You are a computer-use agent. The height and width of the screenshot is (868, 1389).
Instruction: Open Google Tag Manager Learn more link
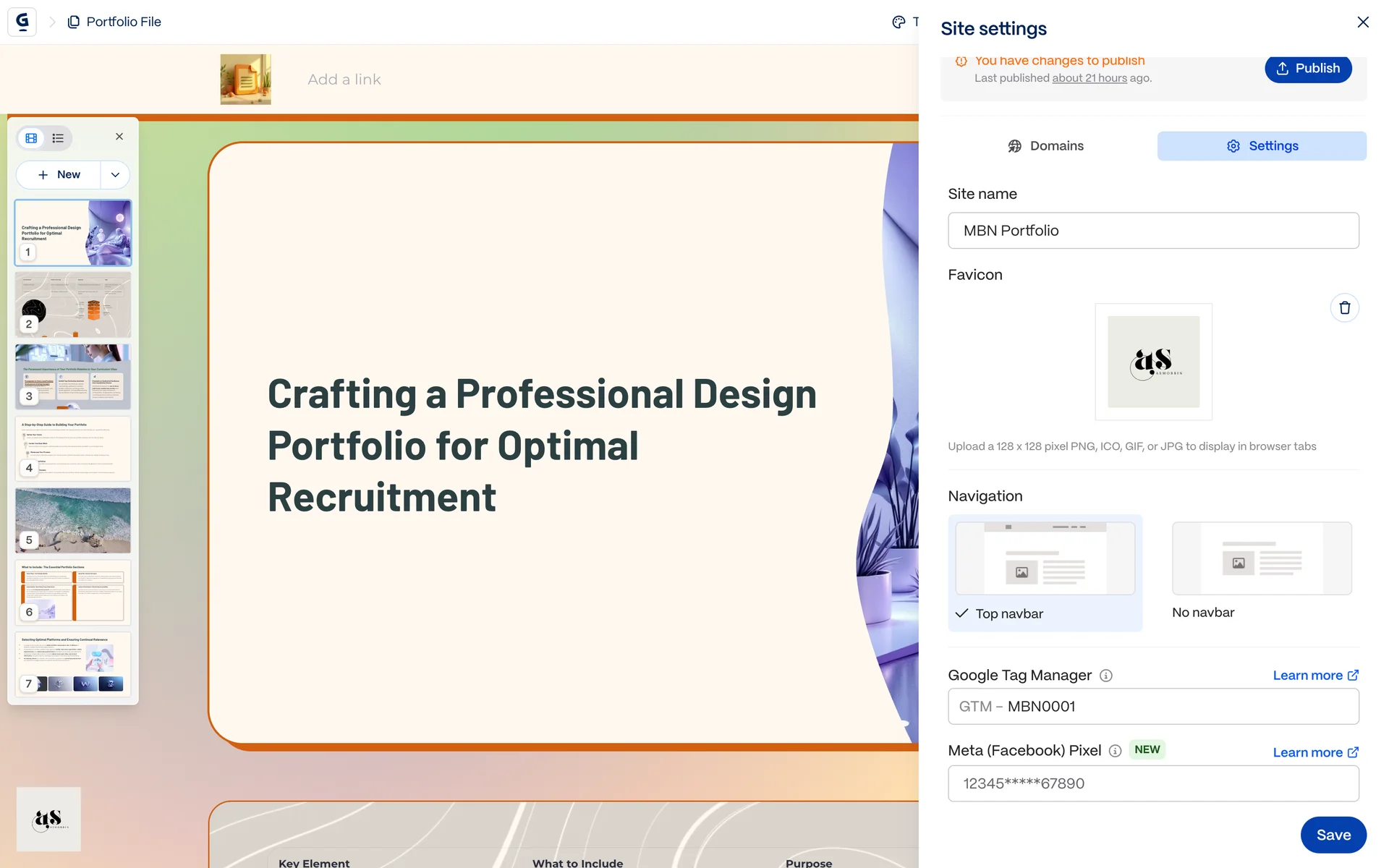(1315, 676)
